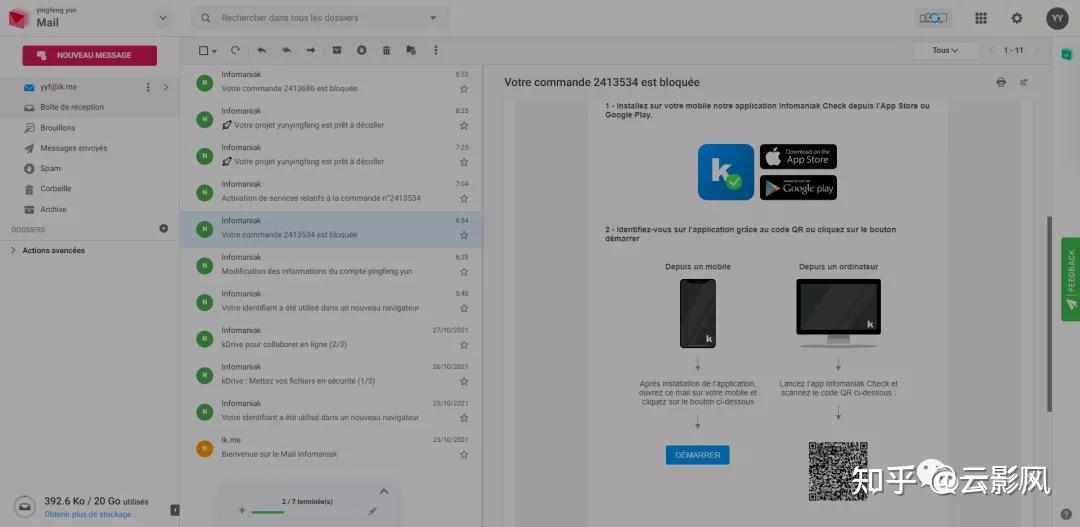Click the Infomaniak Mail logo
1080x527 pixels.
(x=19, y=19)
